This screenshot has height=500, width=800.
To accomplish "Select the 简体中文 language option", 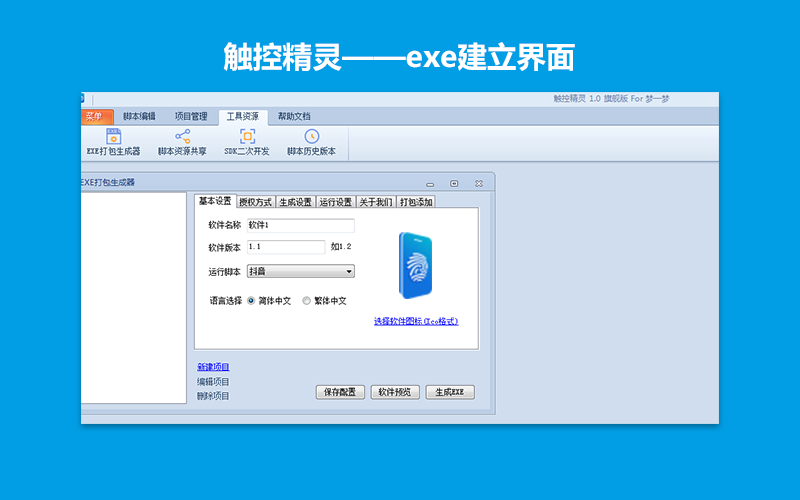I will pos(251,301).
